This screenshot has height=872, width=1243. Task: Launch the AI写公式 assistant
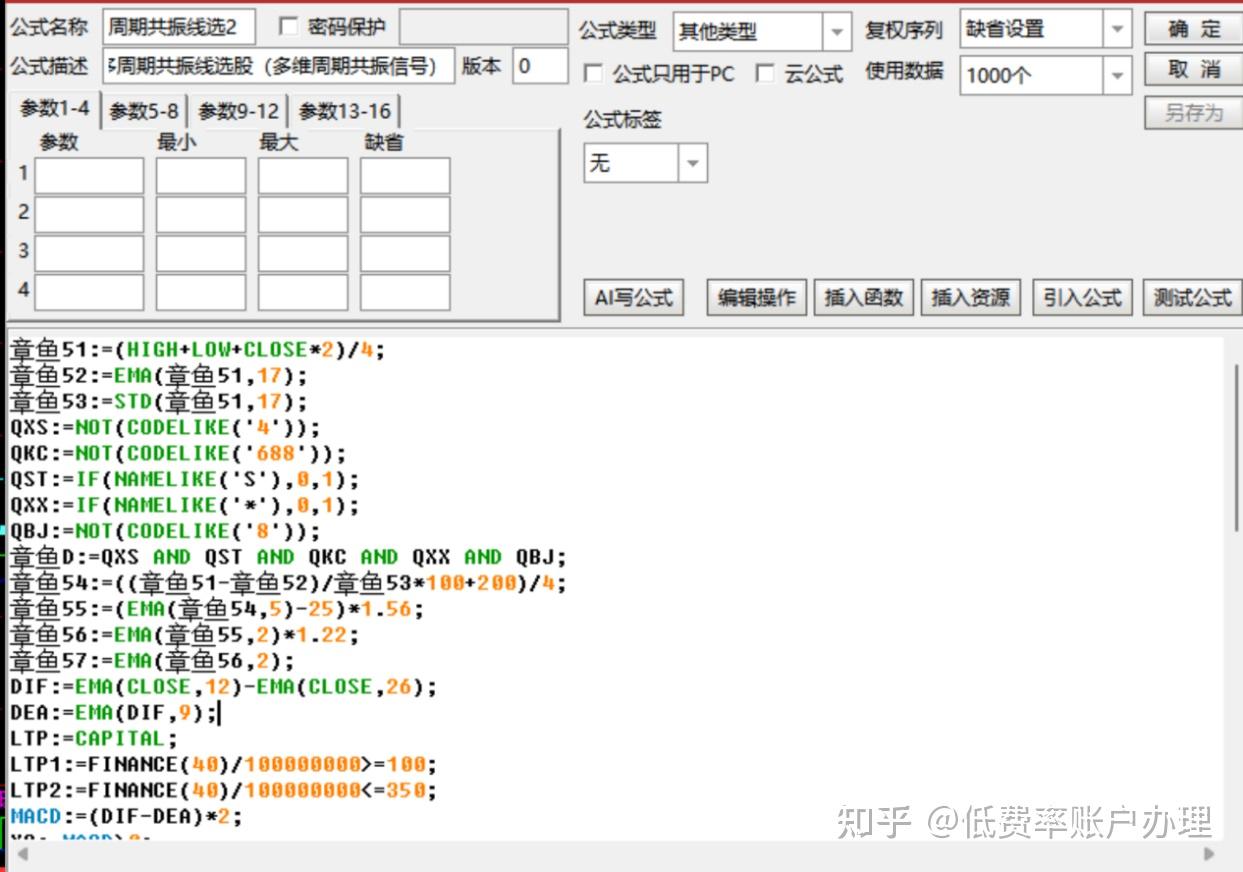[633, 297]
